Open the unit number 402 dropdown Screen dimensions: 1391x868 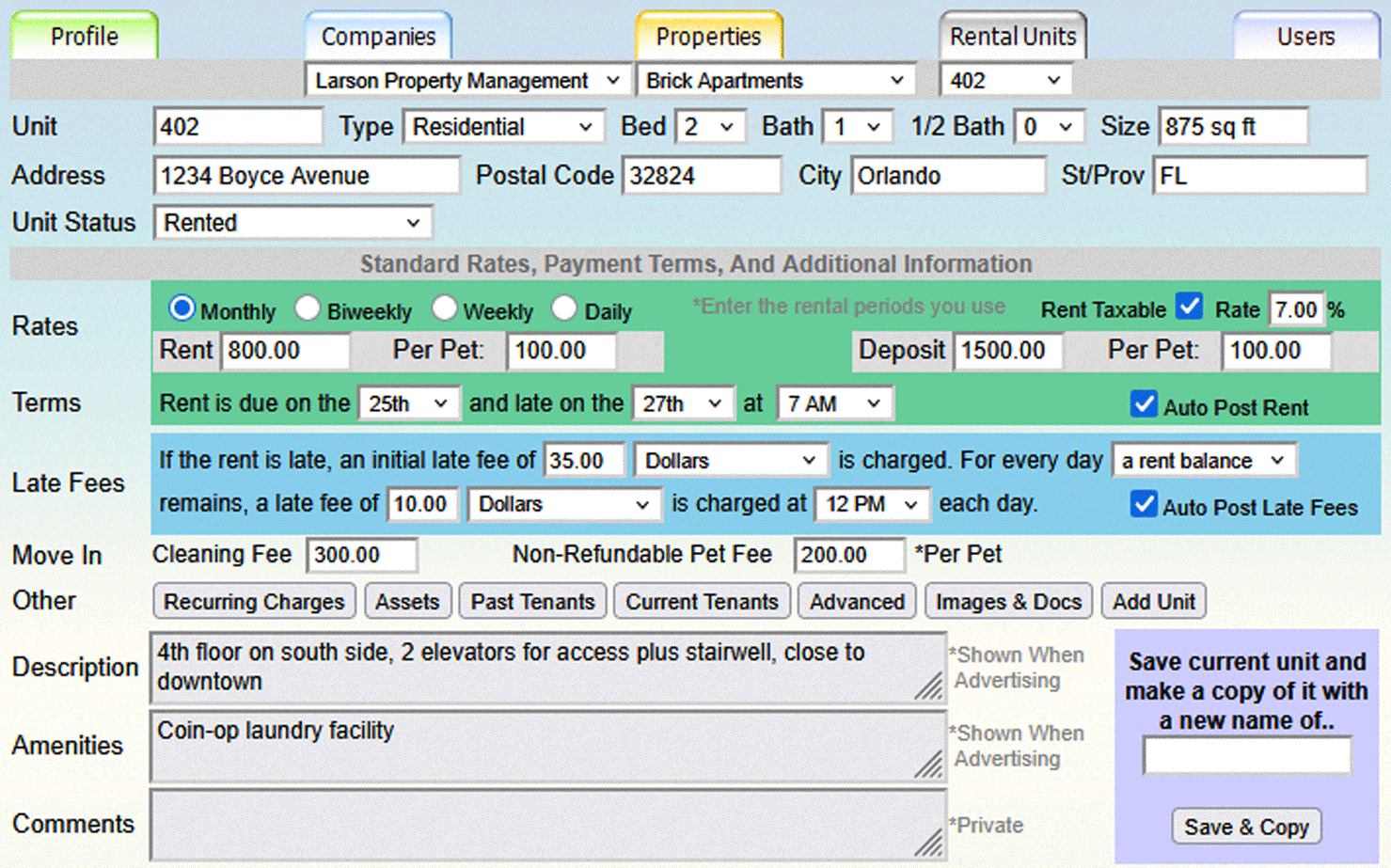coord(1005,80)
